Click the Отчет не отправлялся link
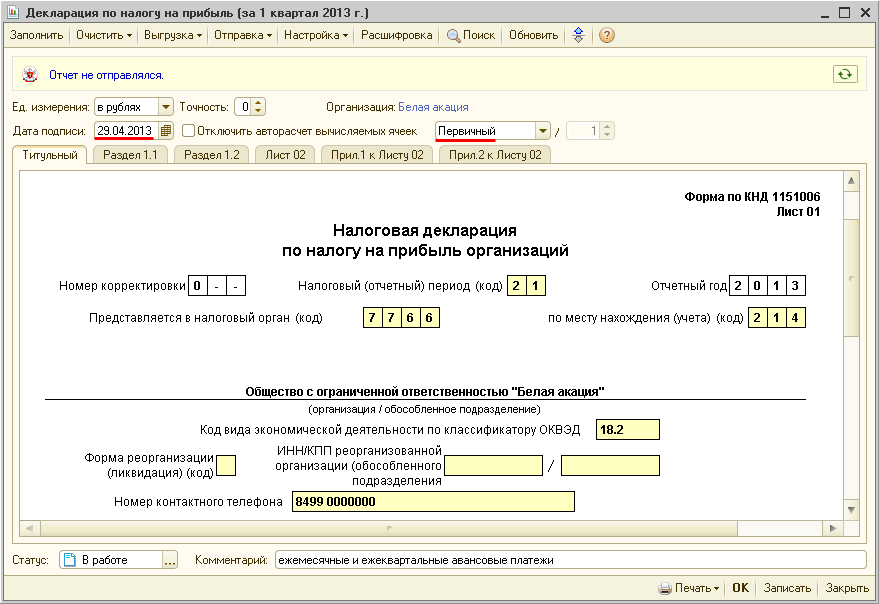Screen dimensions: 879x604 pos(107,75)
